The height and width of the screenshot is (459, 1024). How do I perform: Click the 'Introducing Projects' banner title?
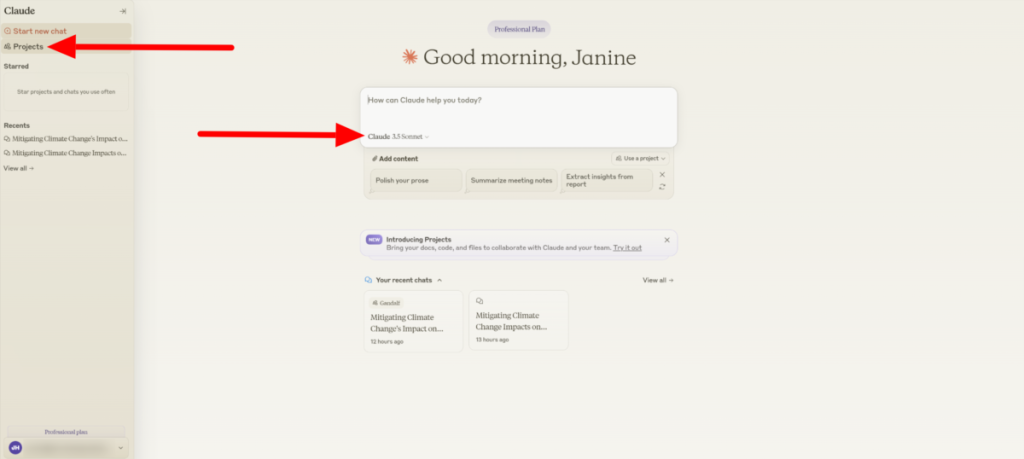[419, 239]
